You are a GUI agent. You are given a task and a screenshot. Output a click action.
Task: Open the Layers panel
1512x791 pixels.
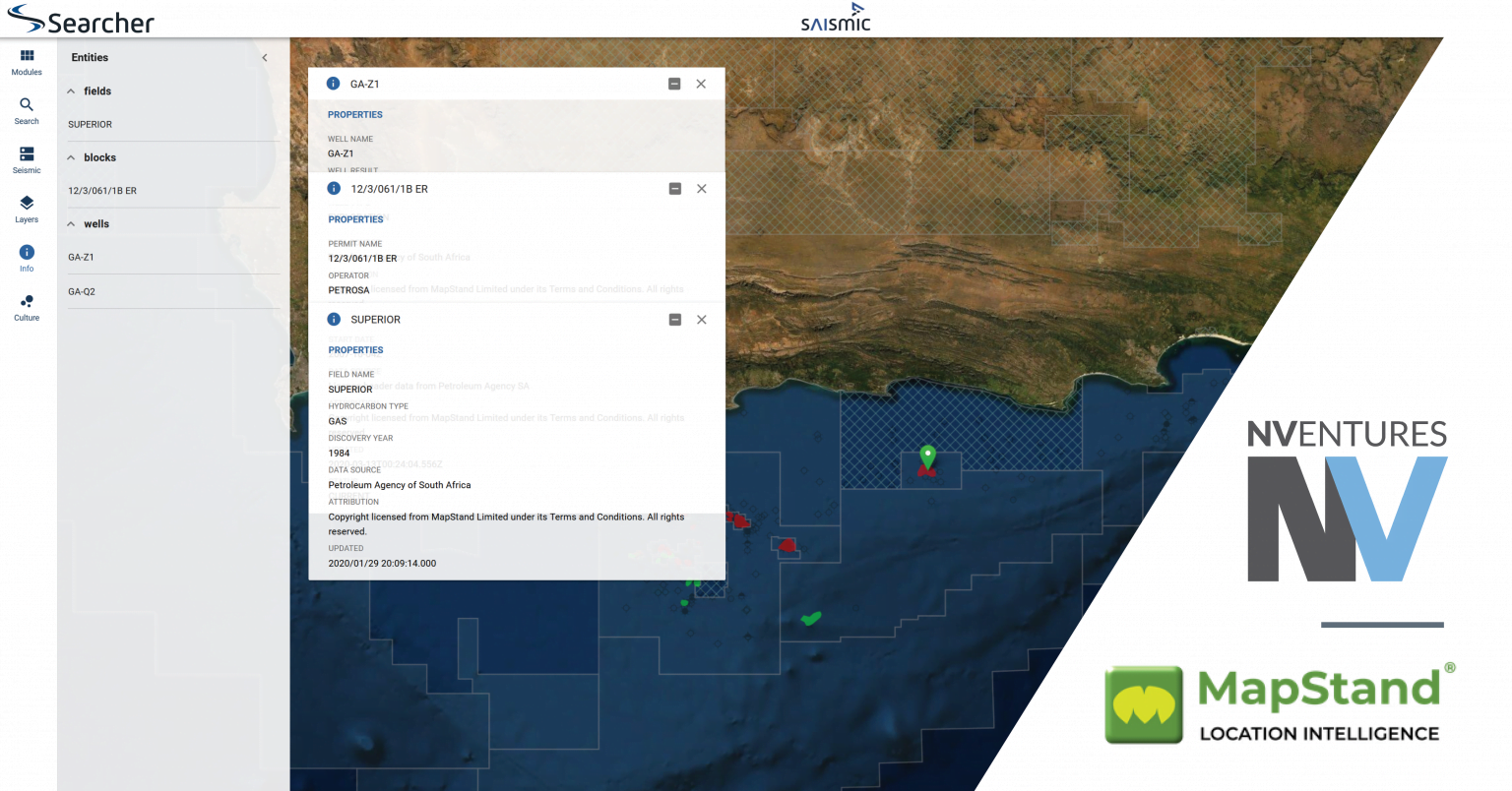26,207
